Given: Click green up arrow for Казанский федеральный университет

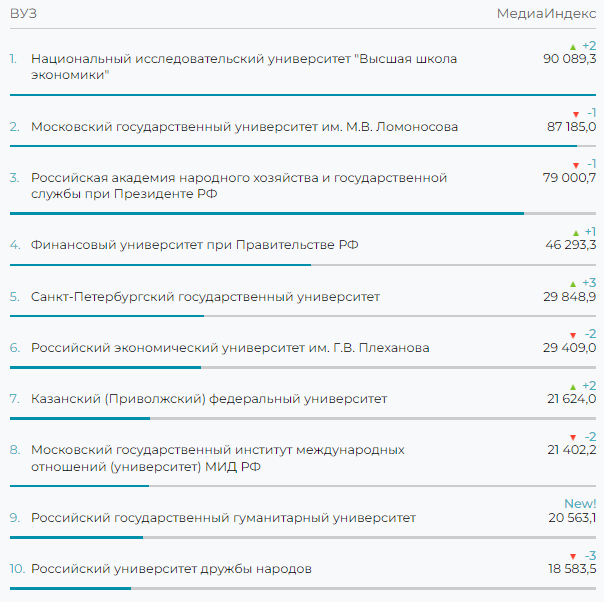Looking at the screenshot, I should pyautogui.click(x=573, y=387).
